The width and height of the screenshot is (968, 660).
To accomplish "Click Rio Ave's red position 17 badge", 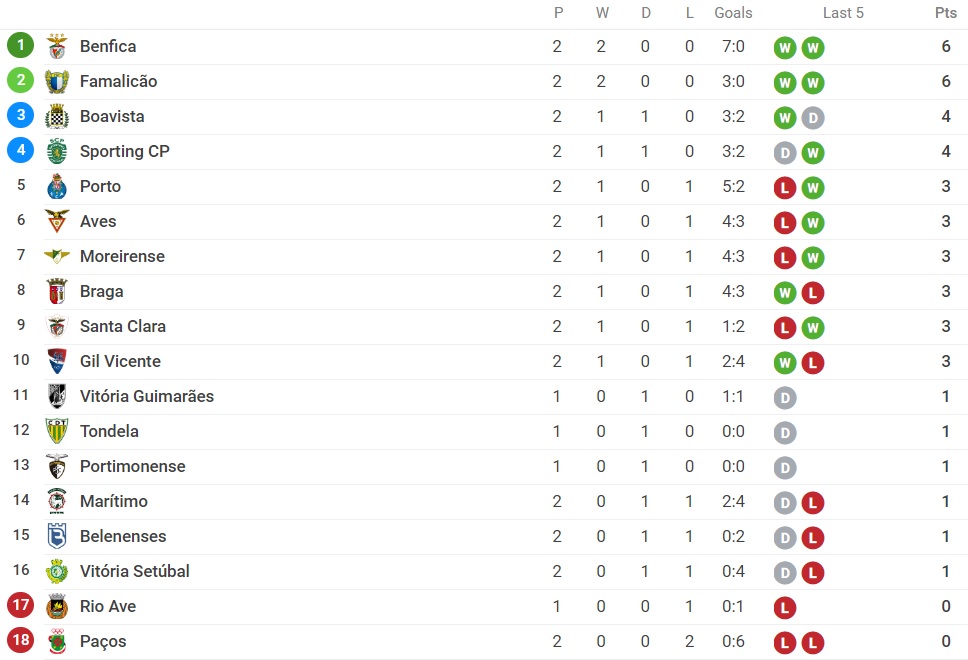I will click(20, 605).
